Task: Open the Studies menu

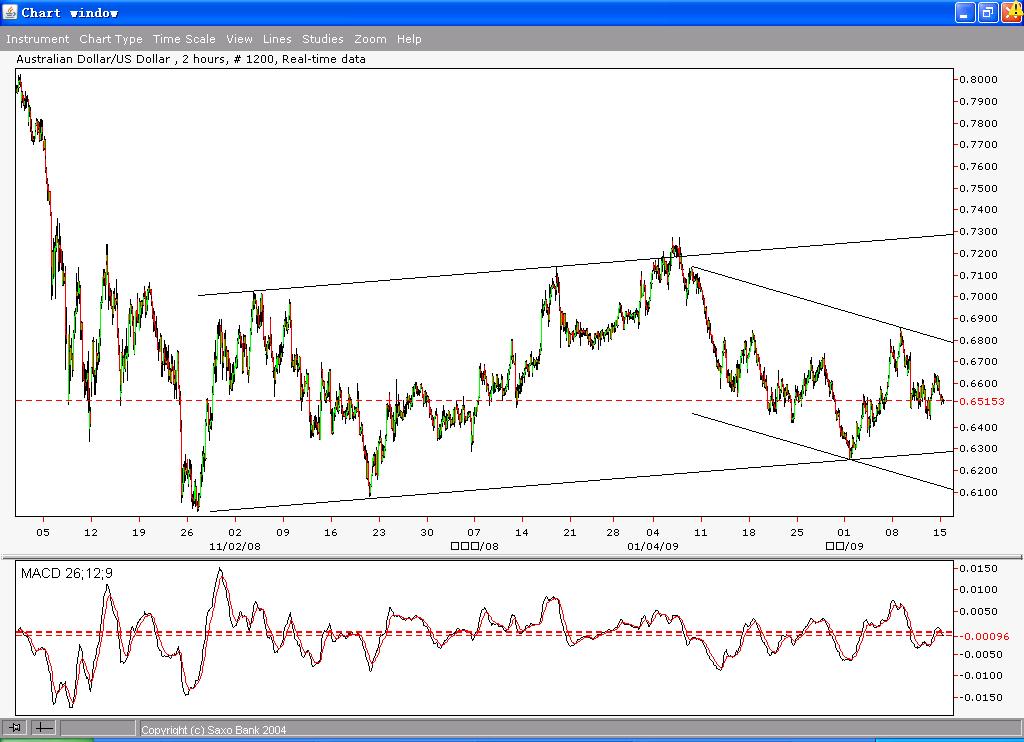Action: tap(323, 39)
